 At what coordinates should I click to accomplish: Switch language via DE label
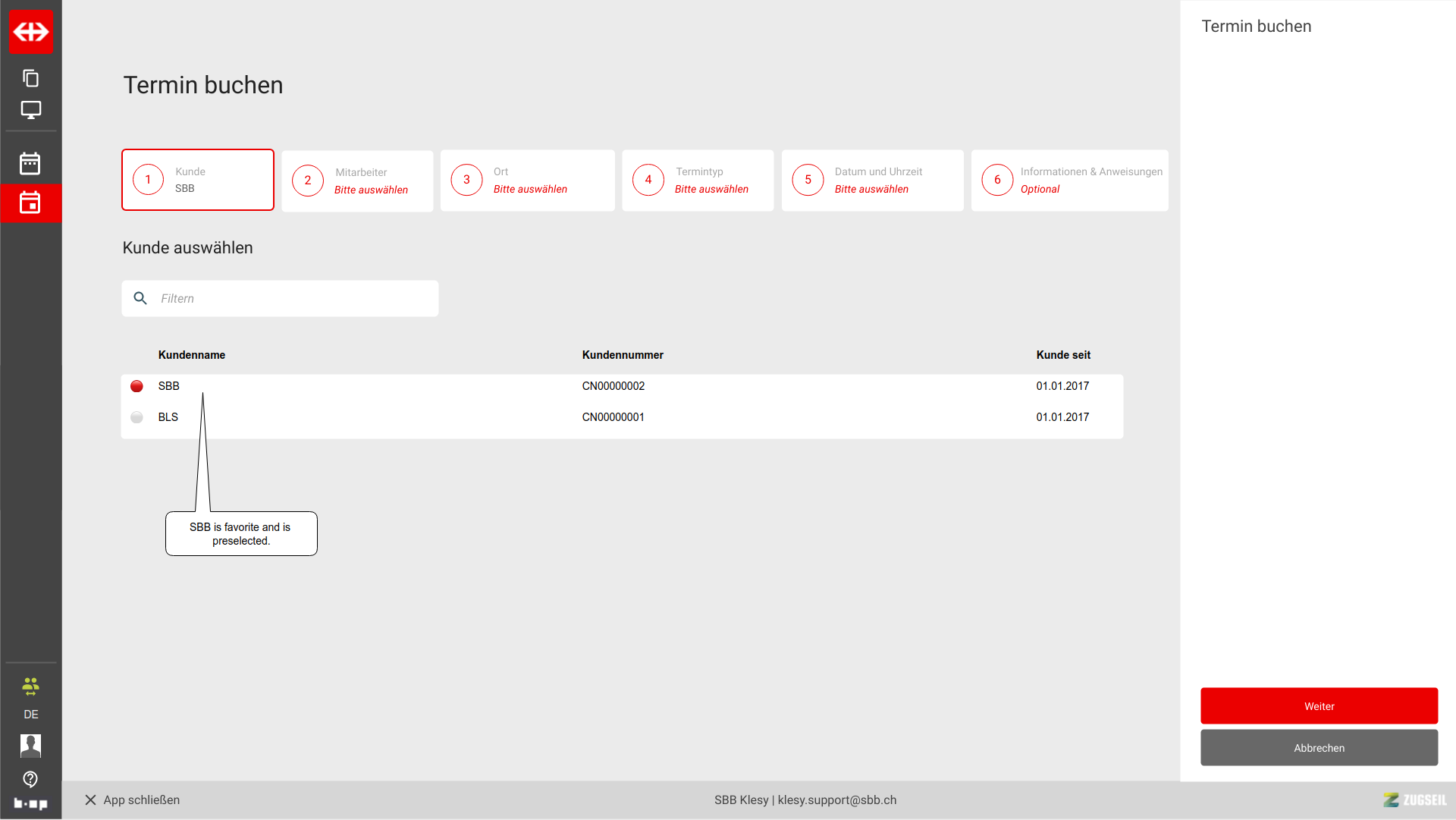point(30,715)
